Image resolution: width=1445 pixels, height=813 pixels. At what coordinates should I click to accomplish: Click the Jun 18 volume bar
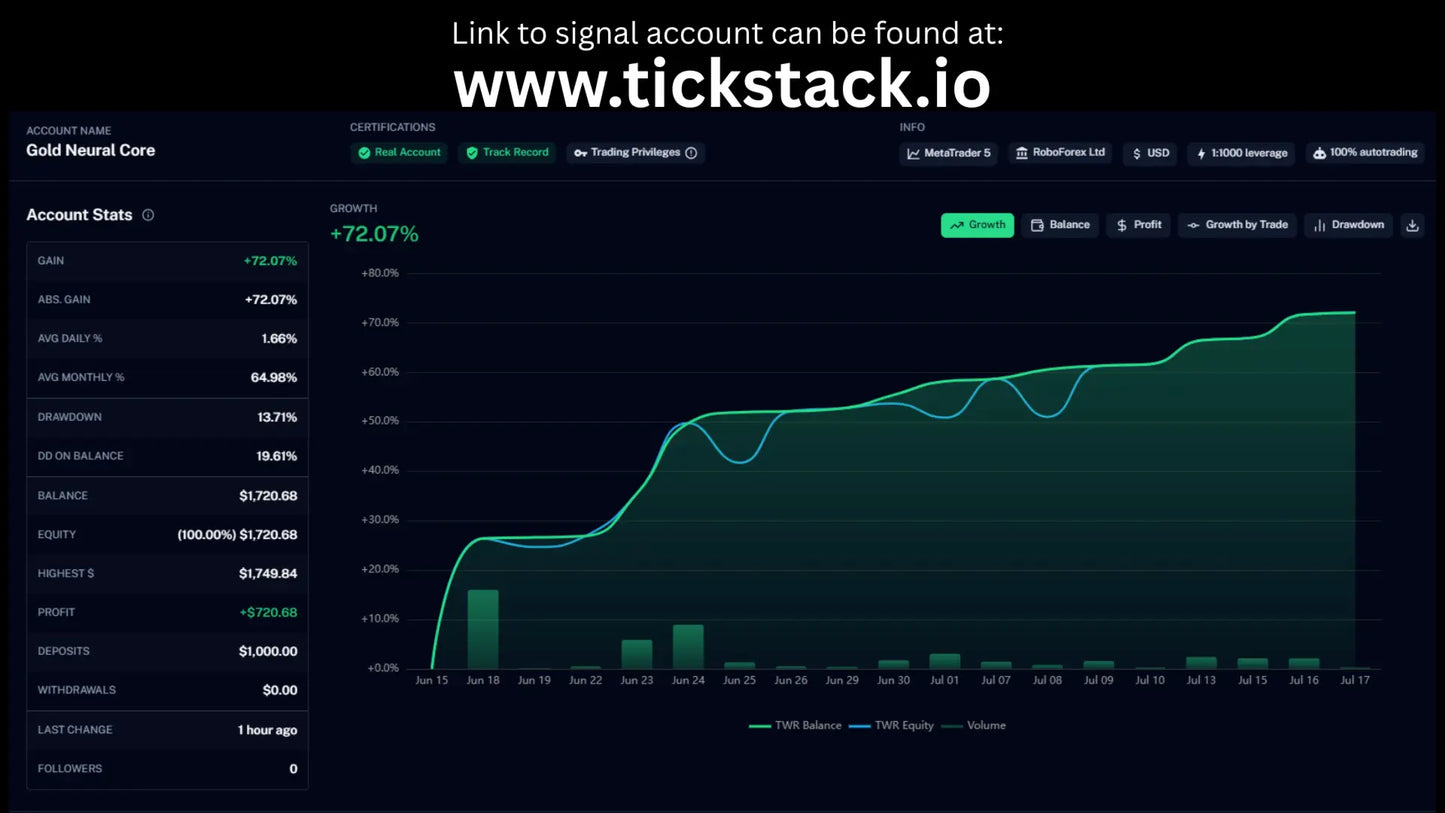pyautogui.click(x=483, y=629)
